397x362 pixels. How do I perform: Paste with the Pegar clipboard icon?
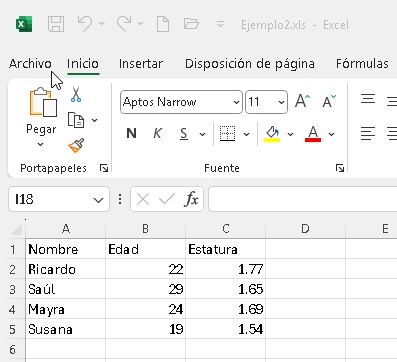(x=43, y=102)
